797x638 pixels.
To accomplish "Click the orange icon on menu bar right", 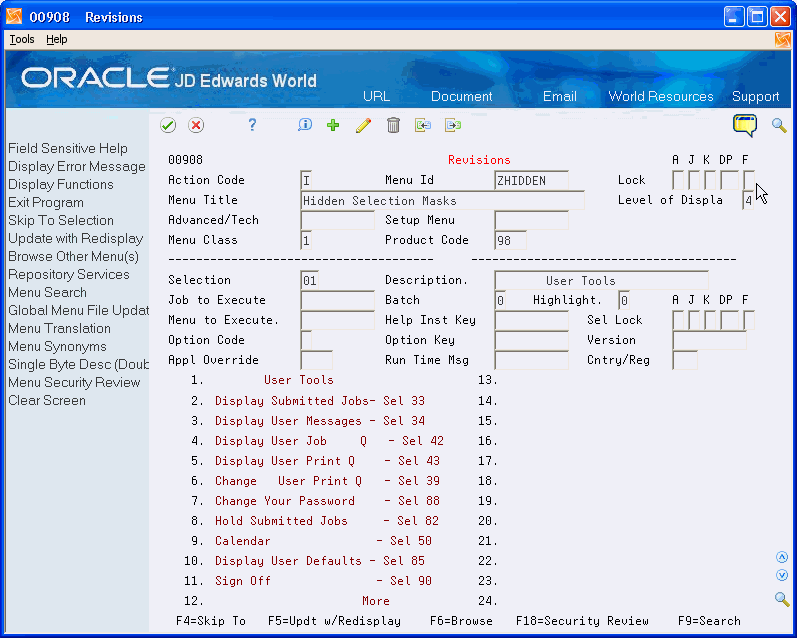I will point(783,40).
